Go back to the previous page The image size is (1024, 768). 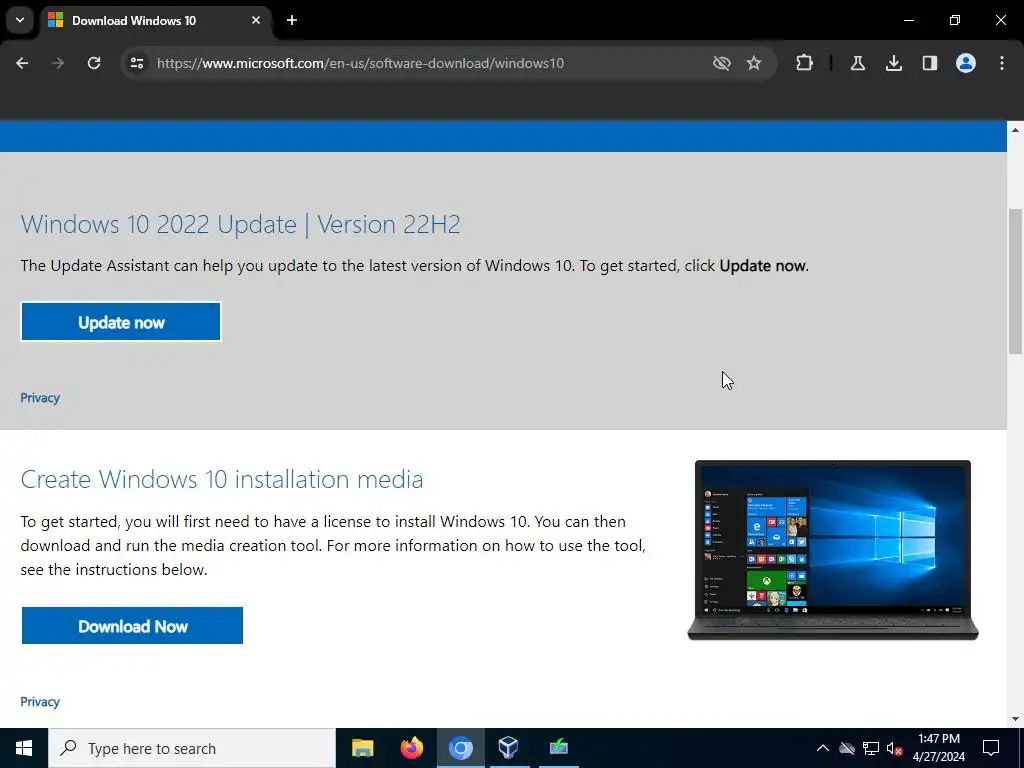22,63
